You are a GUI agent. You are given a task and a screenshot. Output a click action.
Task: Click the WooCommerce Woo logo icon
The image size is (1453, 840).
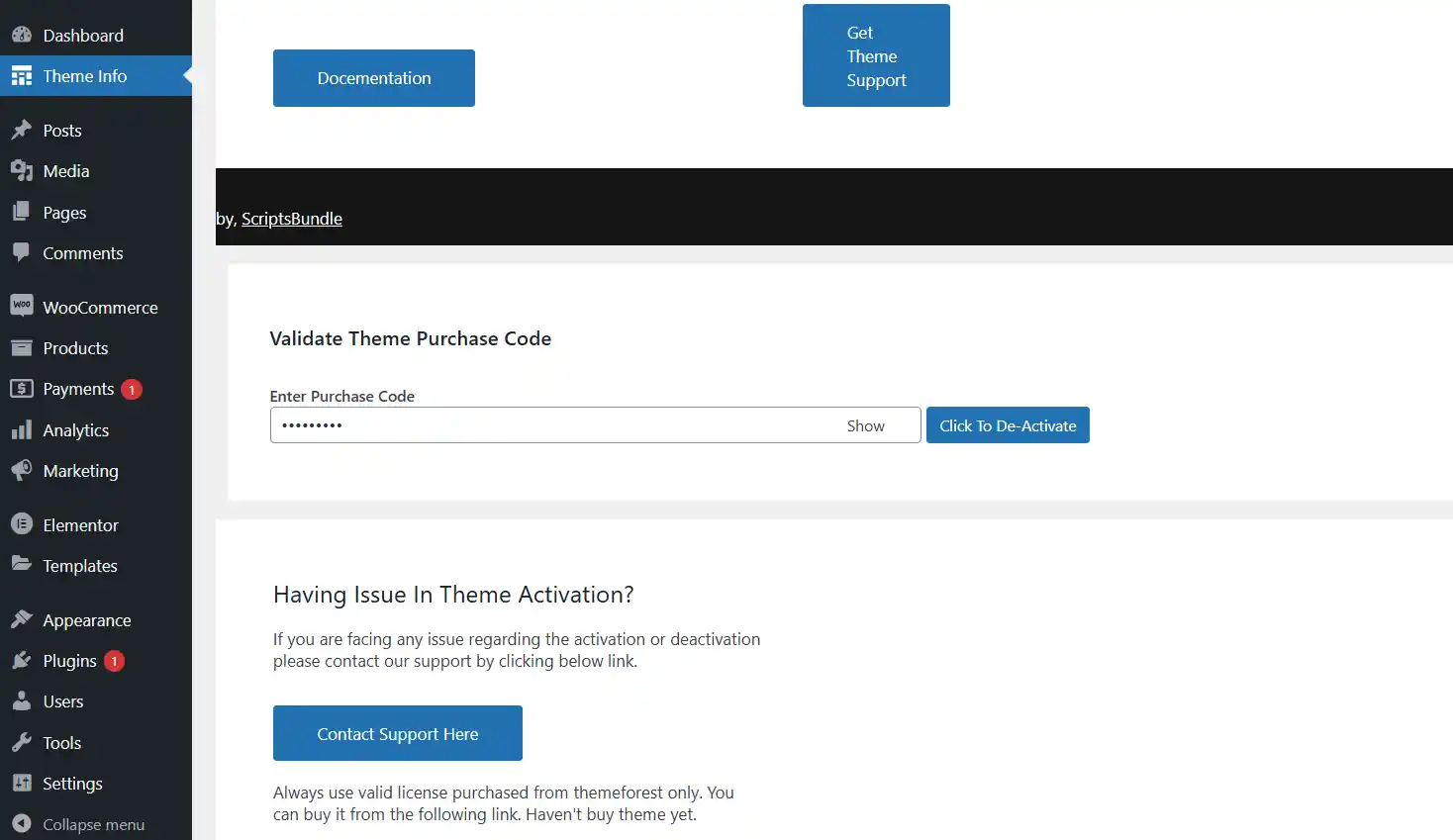click(22, 306)
